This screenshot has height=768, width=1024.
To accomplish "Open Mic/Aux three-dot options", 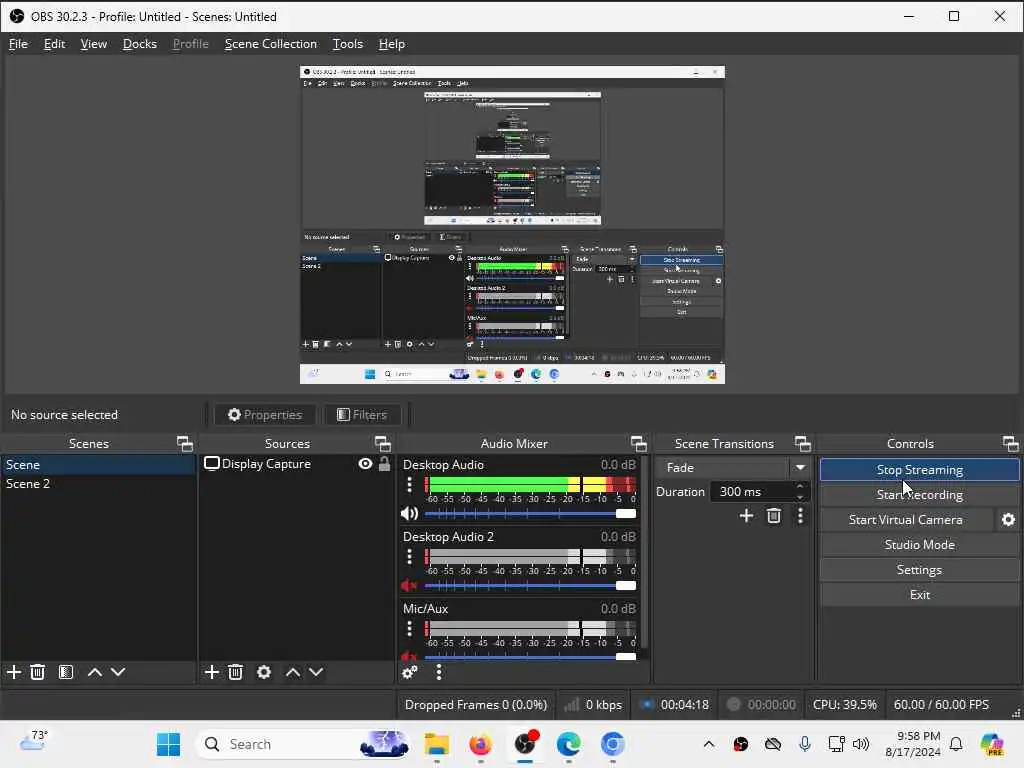I will [x=409, y=628].
